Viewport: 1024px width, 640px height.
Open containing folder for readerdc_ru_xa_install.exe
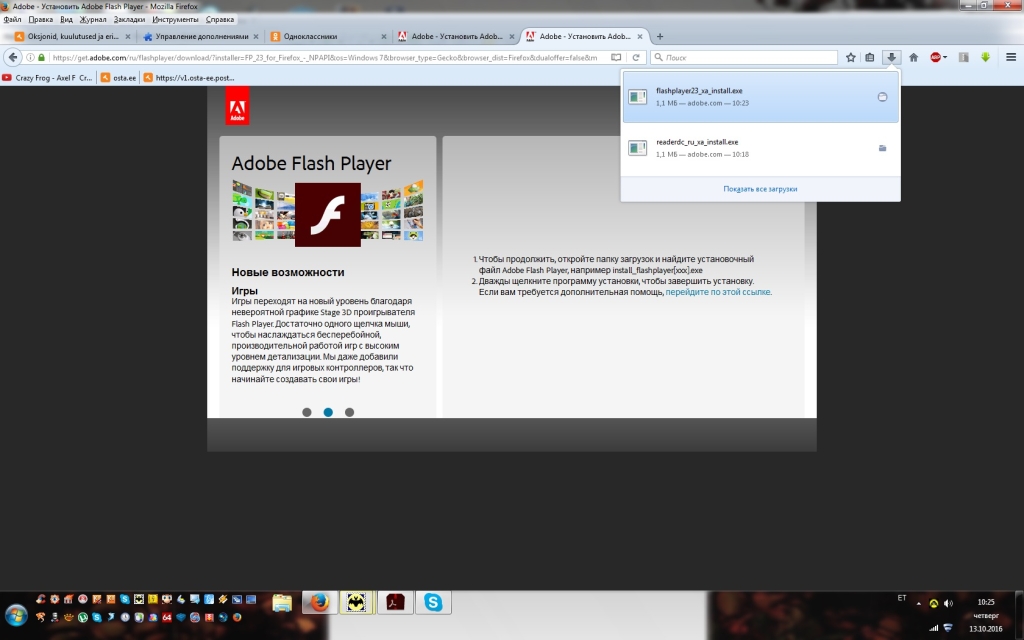point(882,148)
